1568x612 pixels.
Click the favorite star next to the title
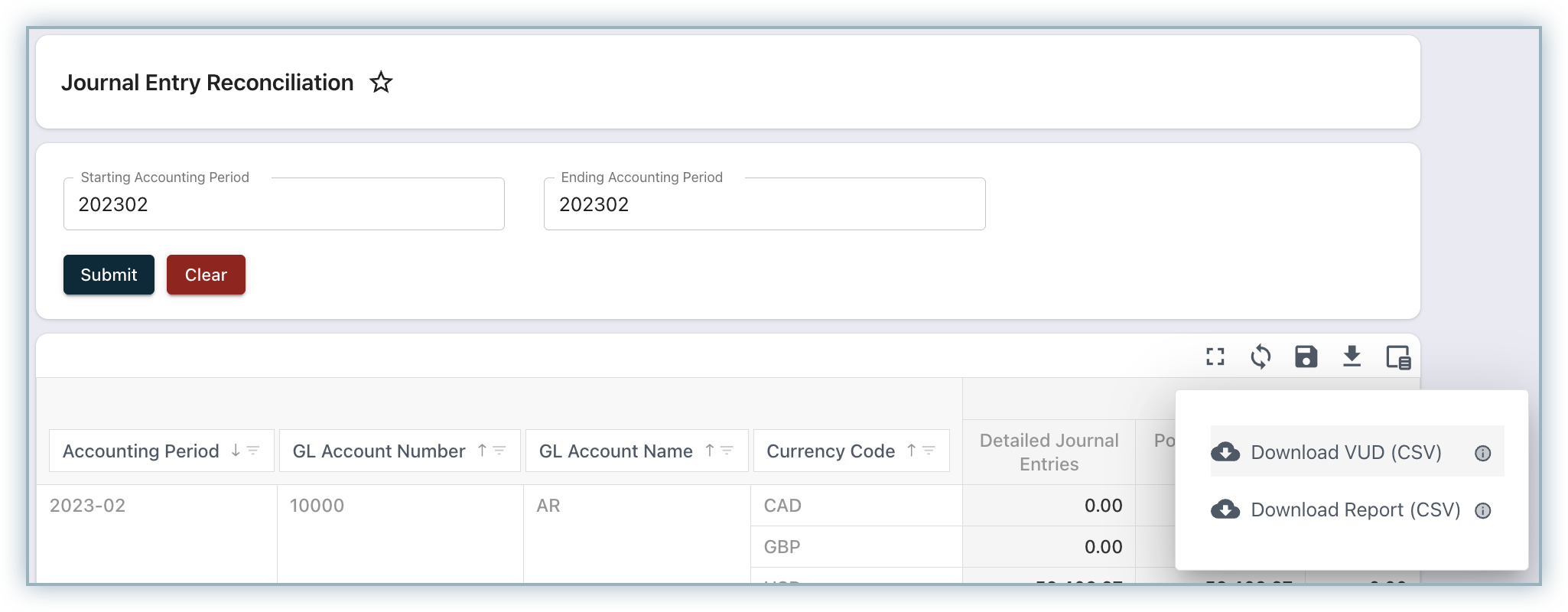click(381, 82)
